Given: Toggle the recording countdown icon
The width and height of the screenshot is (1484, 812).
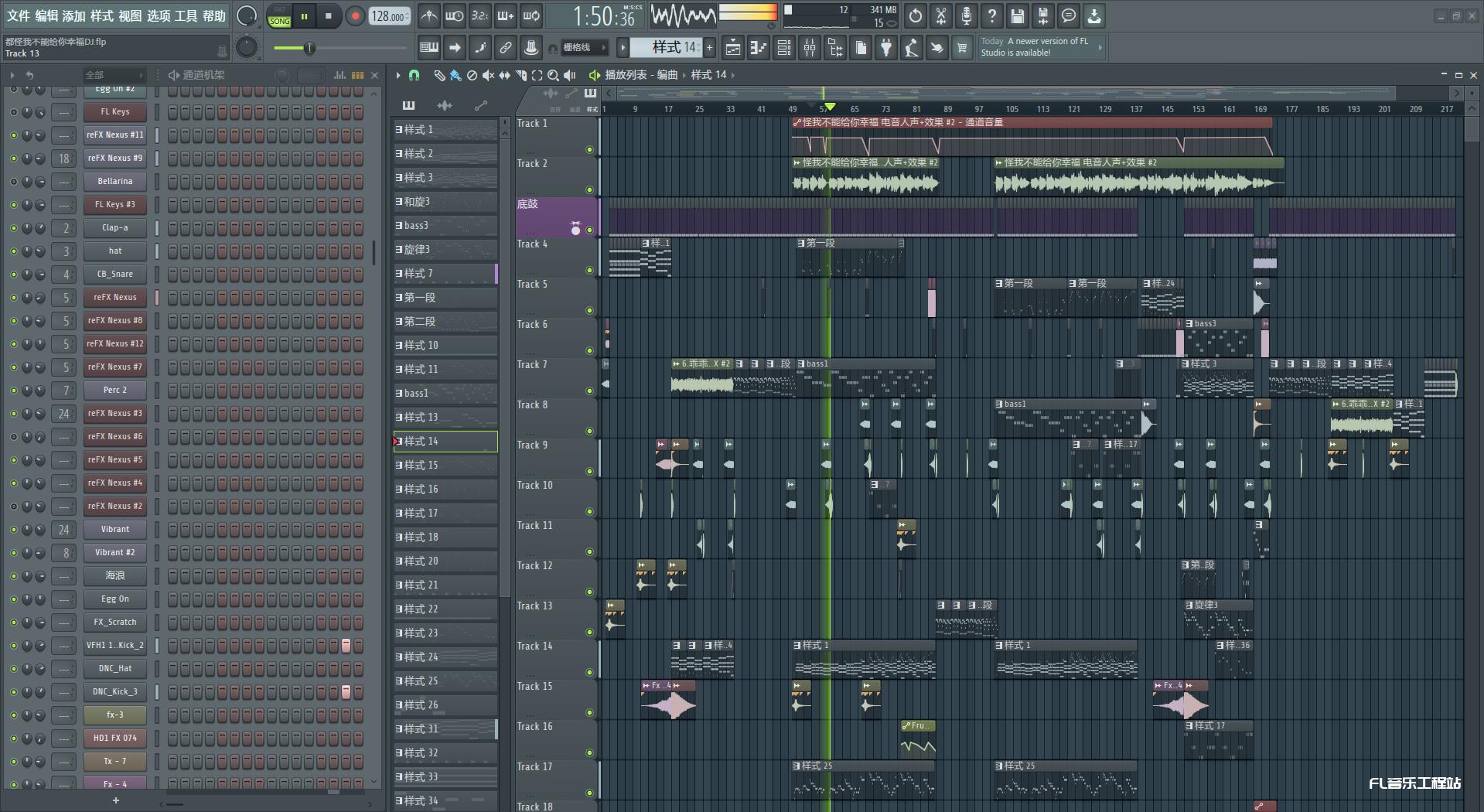Looking at the screenshot, I should (480, 15).
